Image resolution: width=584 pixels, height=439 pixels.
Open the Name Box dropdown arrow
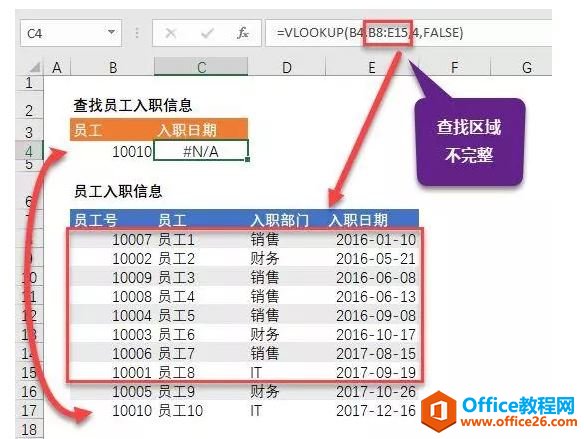pyautogui.click(x=111, y=32)
